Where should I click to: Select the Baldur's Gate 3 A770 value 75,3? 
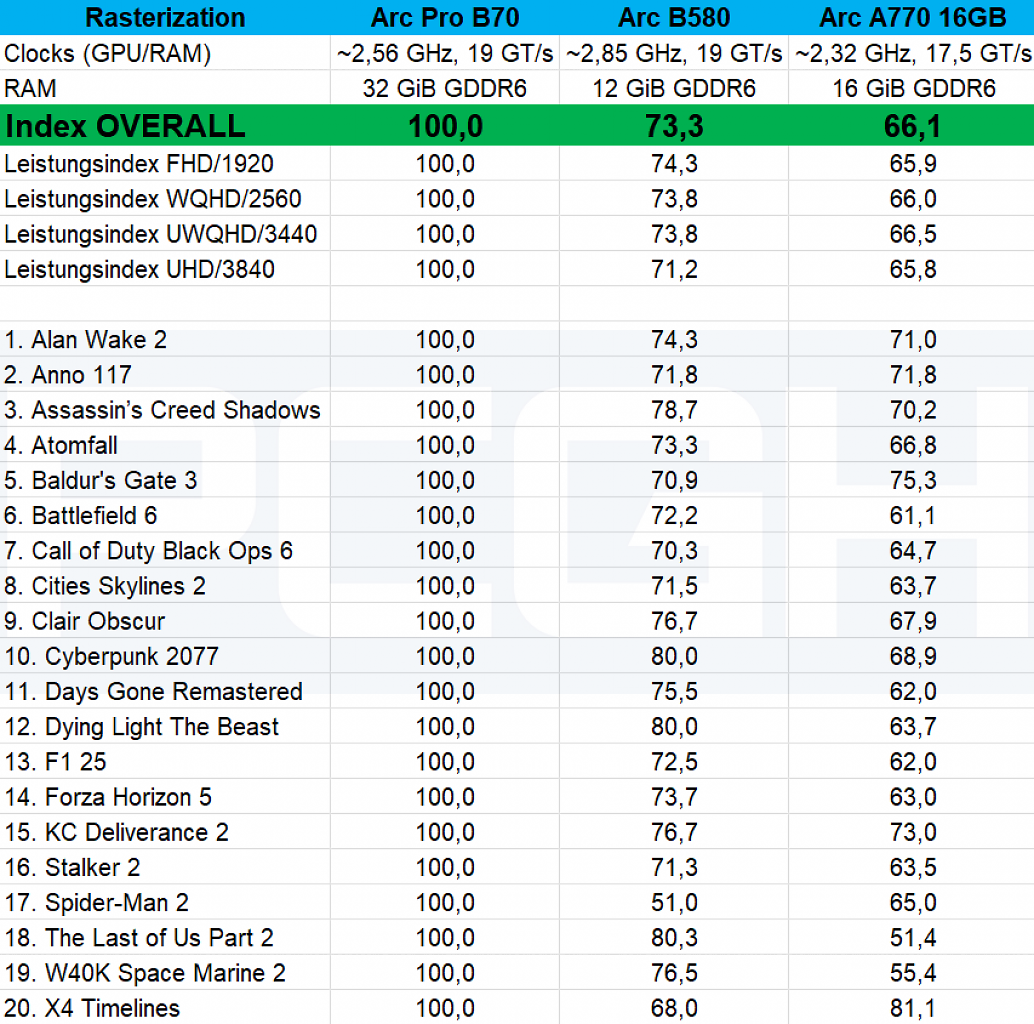(x=913, y=480)
